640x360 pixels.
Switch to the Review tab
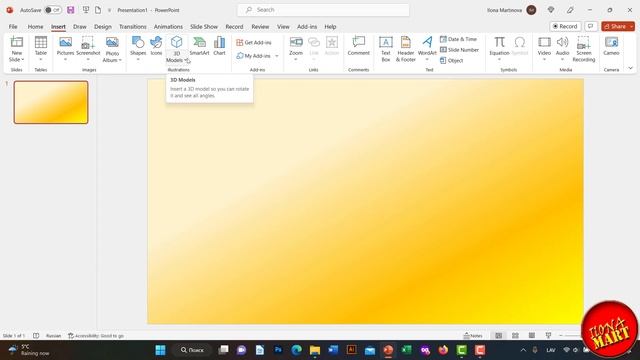point(260,27)
